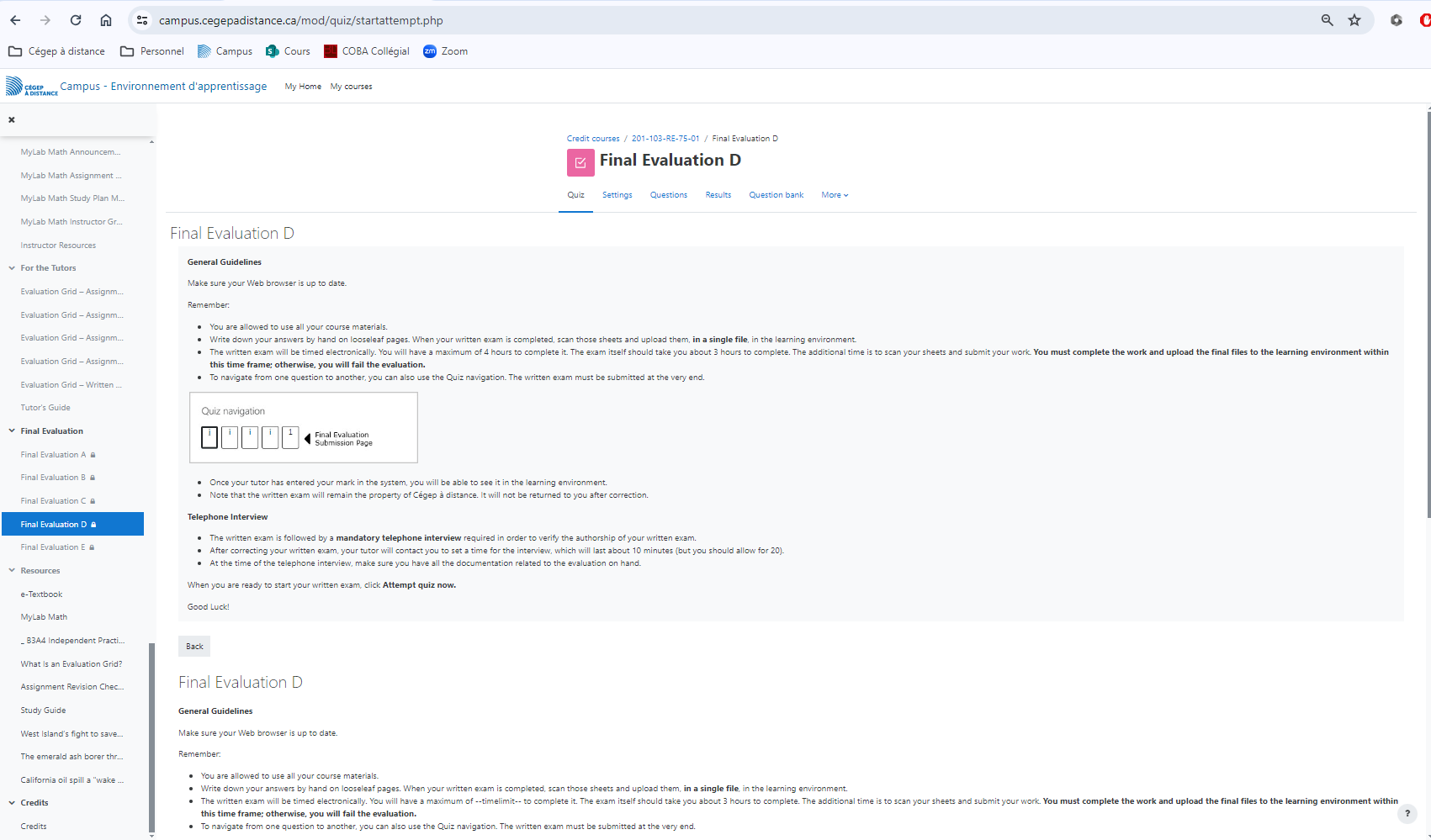Collapse the Resources sidebar section
1431x840 pixels.
pos(12,571)
